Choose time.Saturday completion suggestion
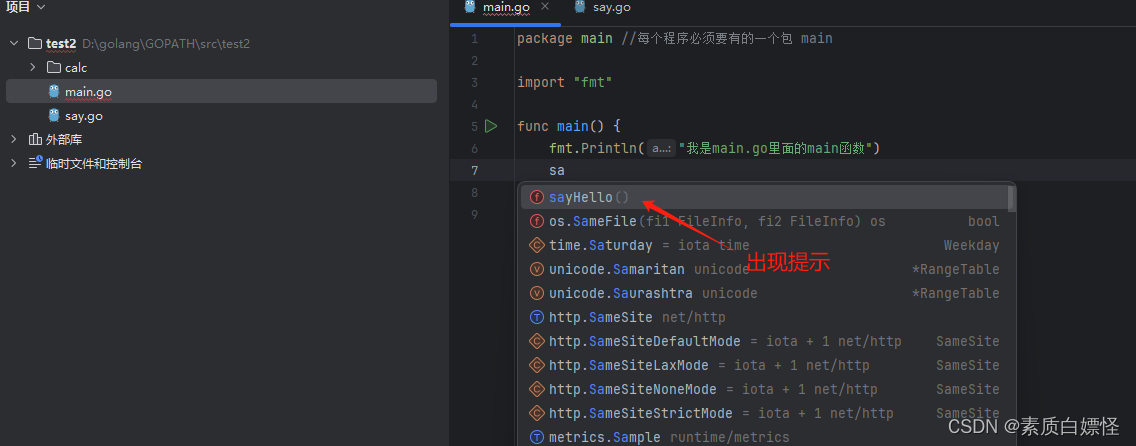Viewport: 1136px width, 446px height. click(x=764, y=245)
